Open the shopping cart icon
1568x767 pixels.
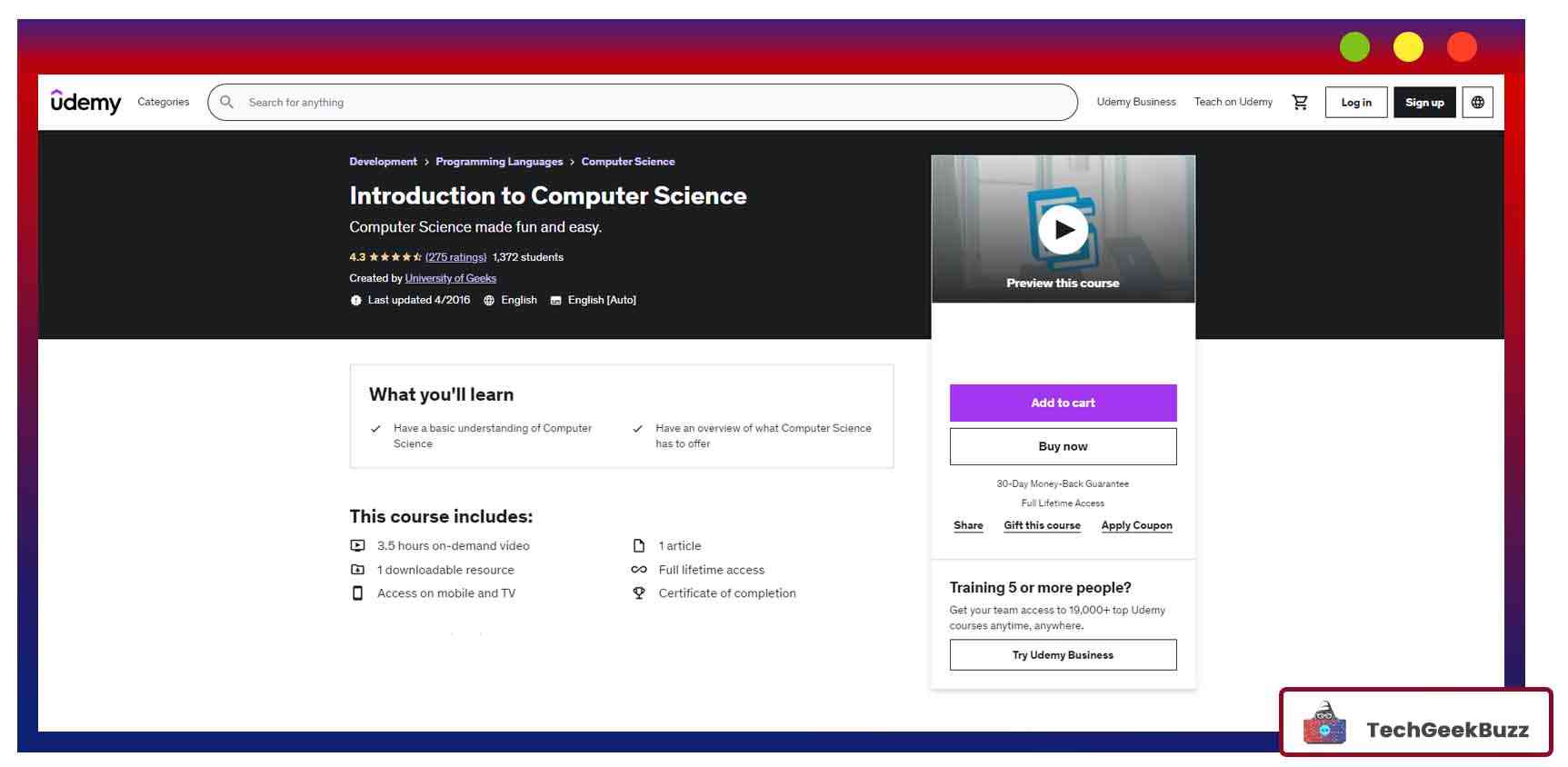click(x=1300, y=103)
